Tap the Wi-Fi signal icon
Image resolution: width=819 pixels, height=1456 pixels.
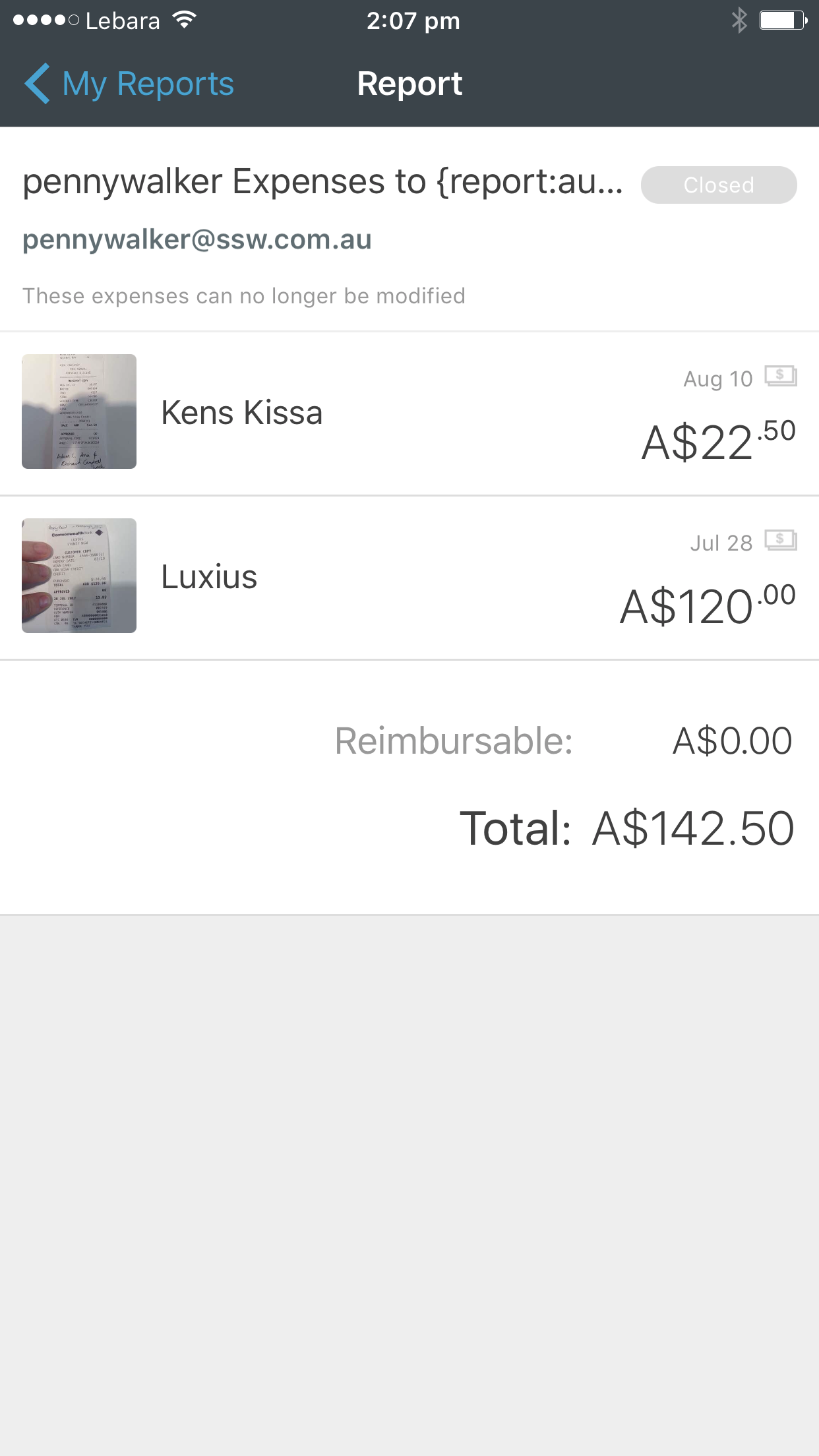point(185,20)
